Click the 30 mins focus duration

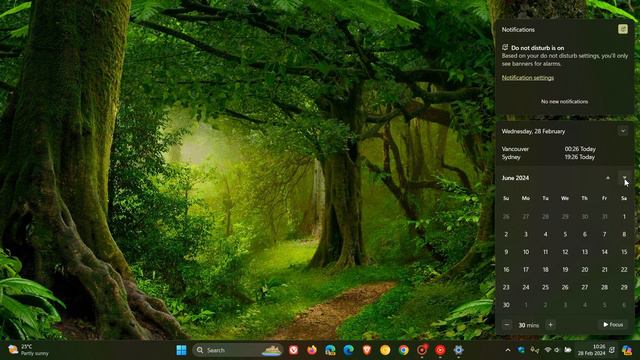point(529,325)
